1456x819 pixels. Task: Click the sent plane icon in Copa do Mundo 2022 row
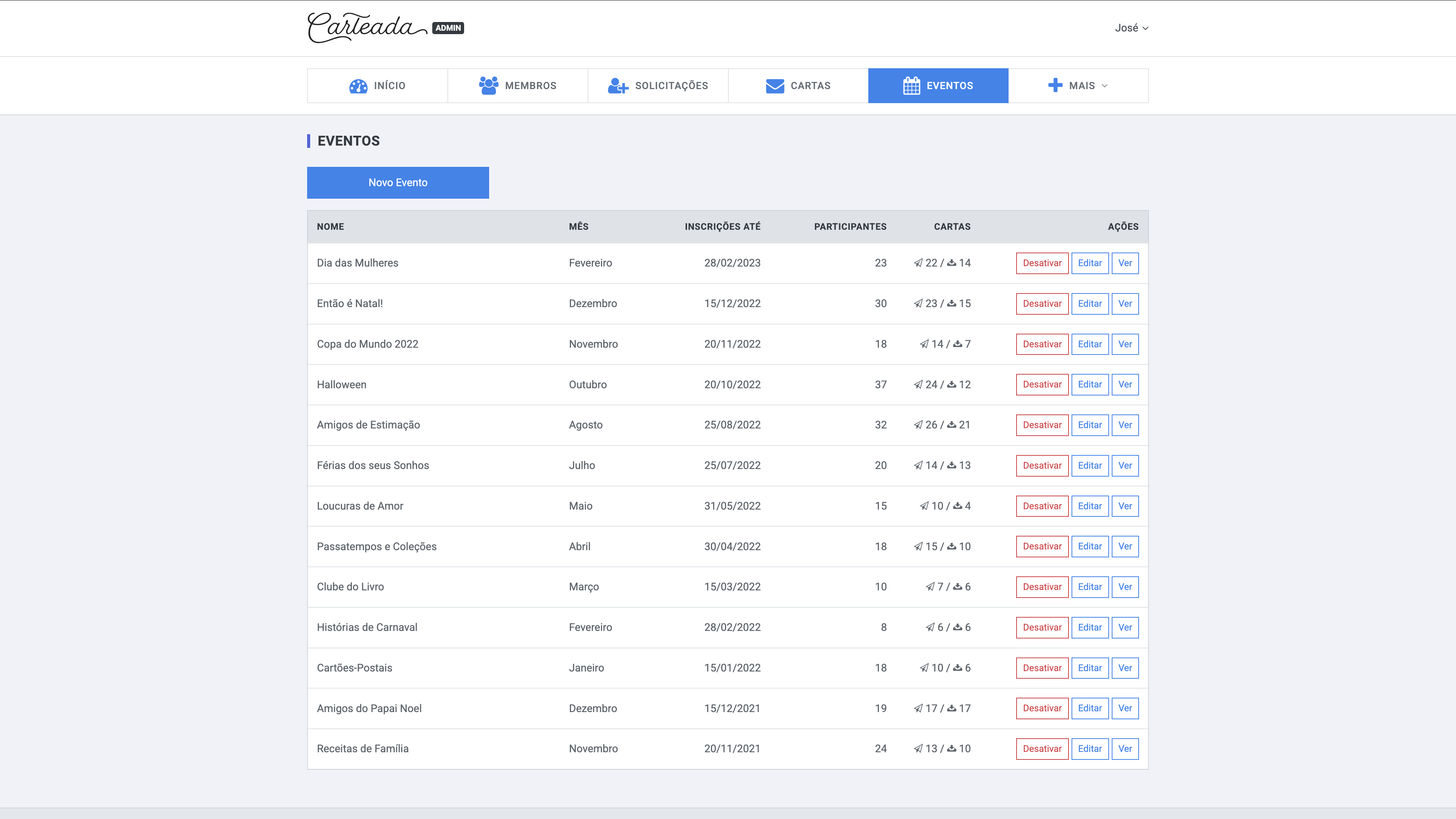[924, 344]
